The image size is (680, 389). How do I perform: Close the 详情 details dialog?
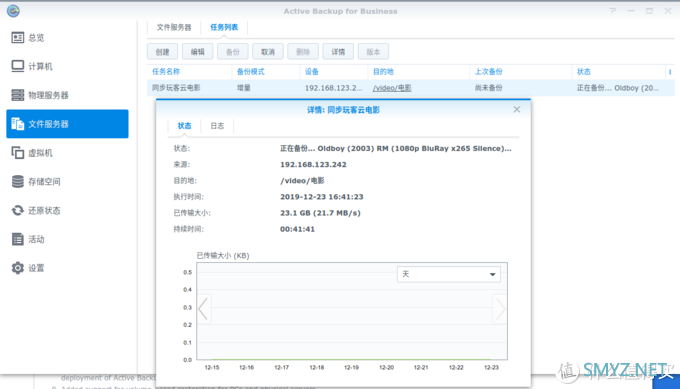tap(517, 109)
